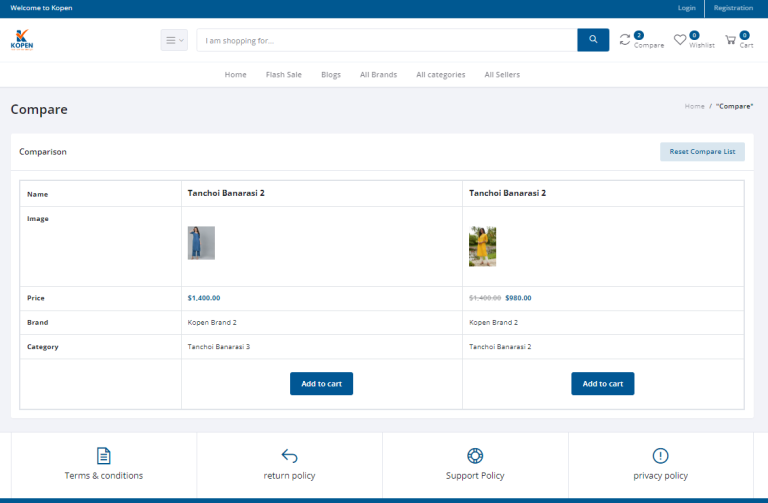
Task: Open the Wishlist heart icon
Action: click(x=680, y=40)
